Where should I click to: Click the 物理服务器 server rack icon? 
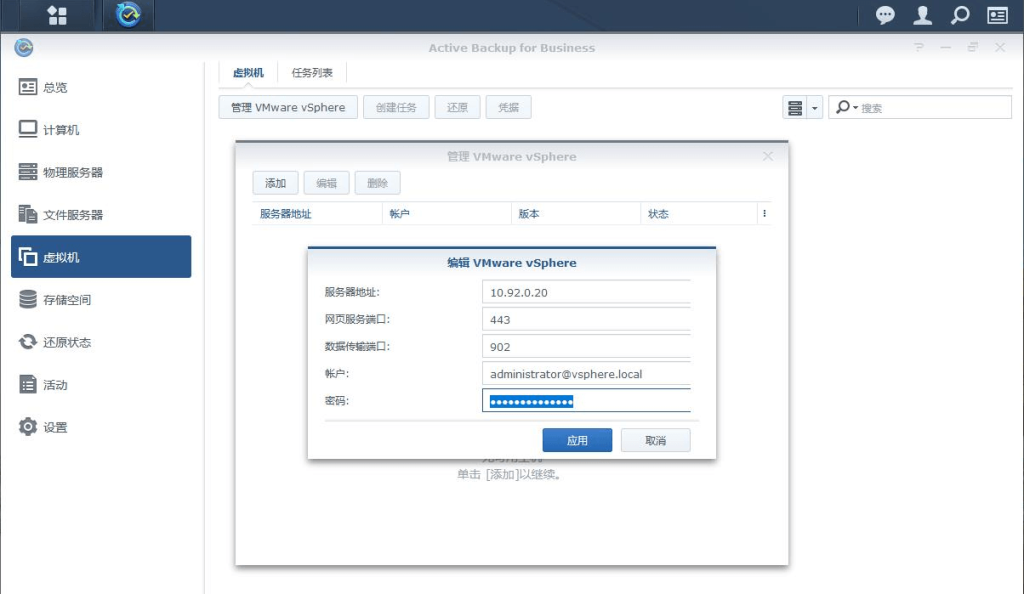pyautogui.click(x=27, y=172)
